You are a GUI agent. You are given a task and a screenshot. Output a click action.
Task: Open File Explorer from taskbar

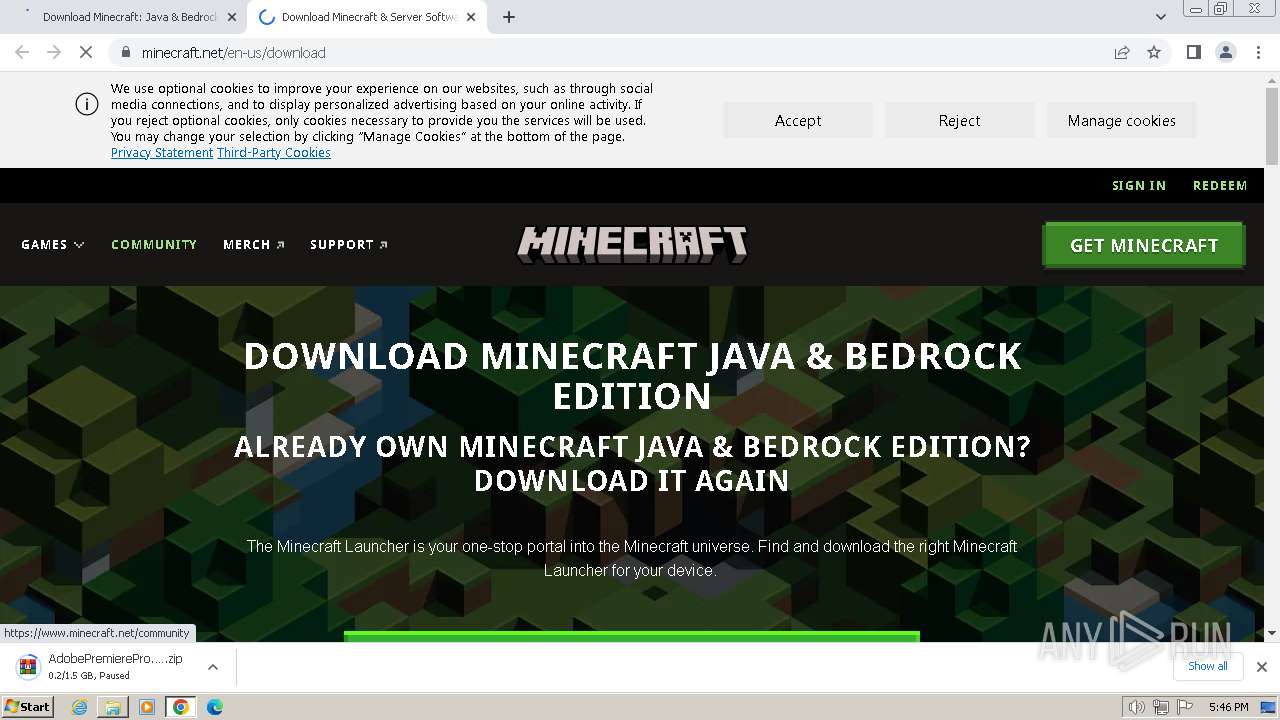(113, 707)
